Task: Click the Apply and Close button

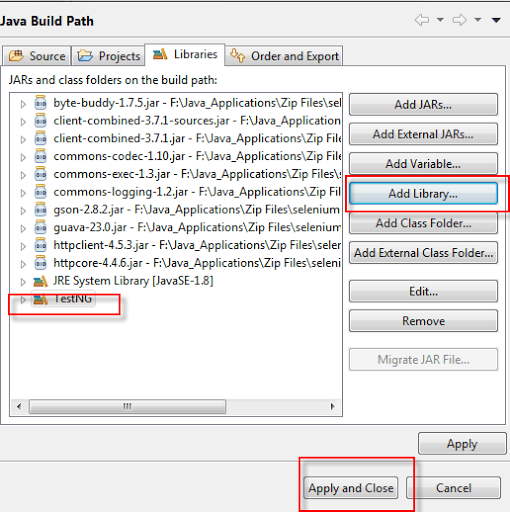Action: (x=351, y=488)
